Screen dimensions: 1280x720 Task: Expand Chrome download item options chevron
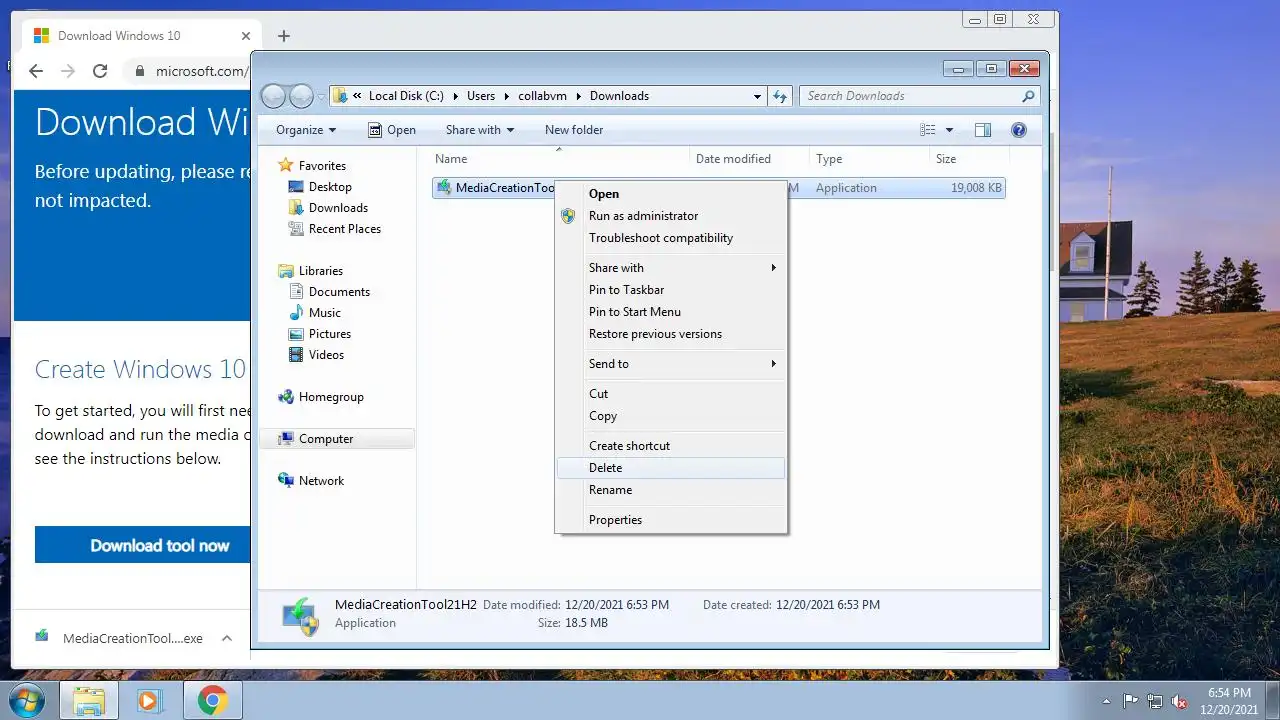[227, 638]
